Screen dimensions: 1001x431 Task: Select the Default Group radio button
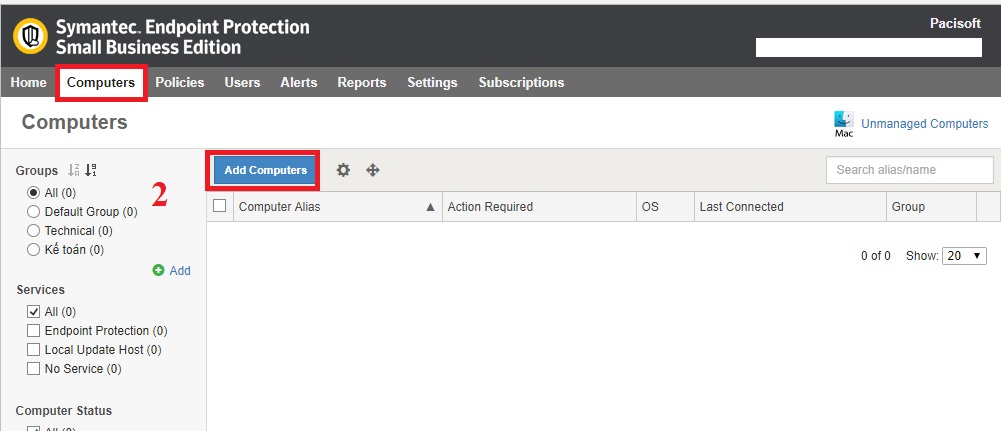[x=33, y=211]
